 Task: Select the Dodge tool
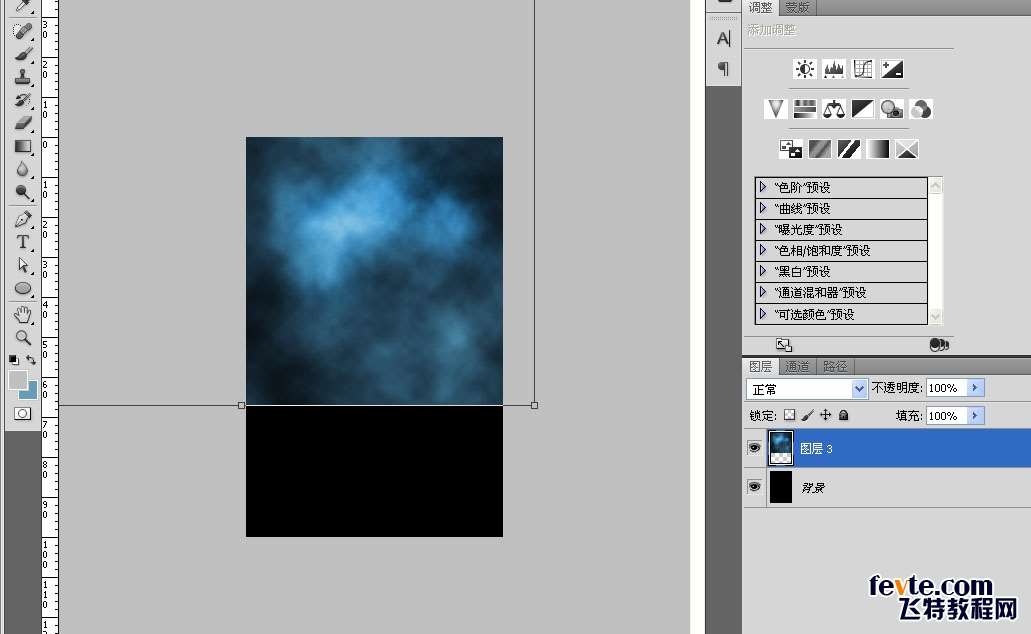22,192
